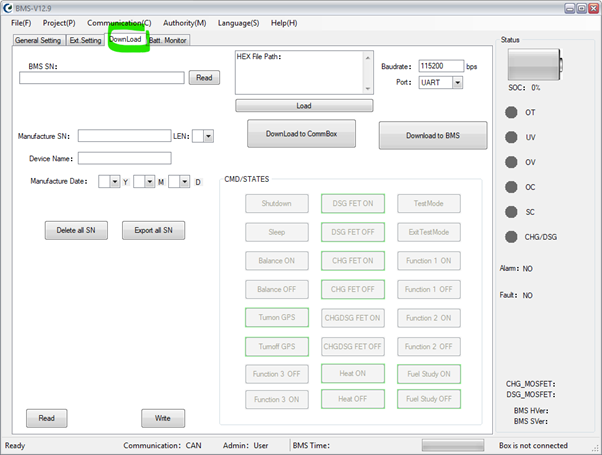The width and height of the screenshot is (602, 455).
Task: Click the Fuel Study ON button
Action: click(429, 374)
